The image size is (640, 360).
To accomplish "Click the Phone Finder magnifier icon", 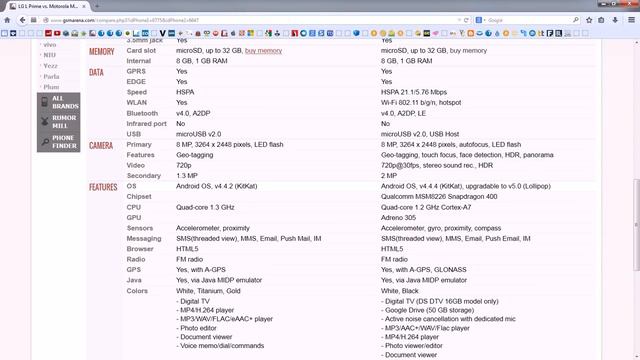I will tap(45, 142).
